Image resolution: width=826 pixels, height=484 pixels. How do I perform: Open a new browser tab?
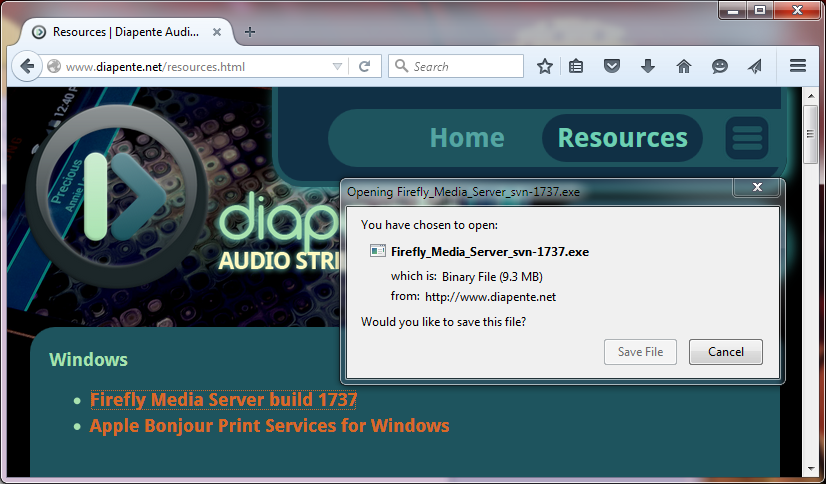pyautogui.click(x=250, y=32)
